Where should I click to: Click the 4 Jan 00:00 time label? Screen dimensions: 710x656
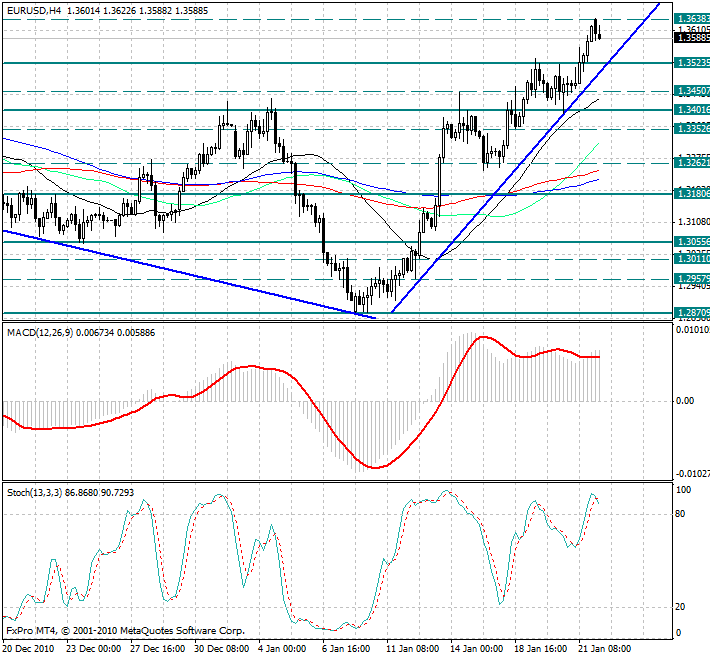click(283, 649)
